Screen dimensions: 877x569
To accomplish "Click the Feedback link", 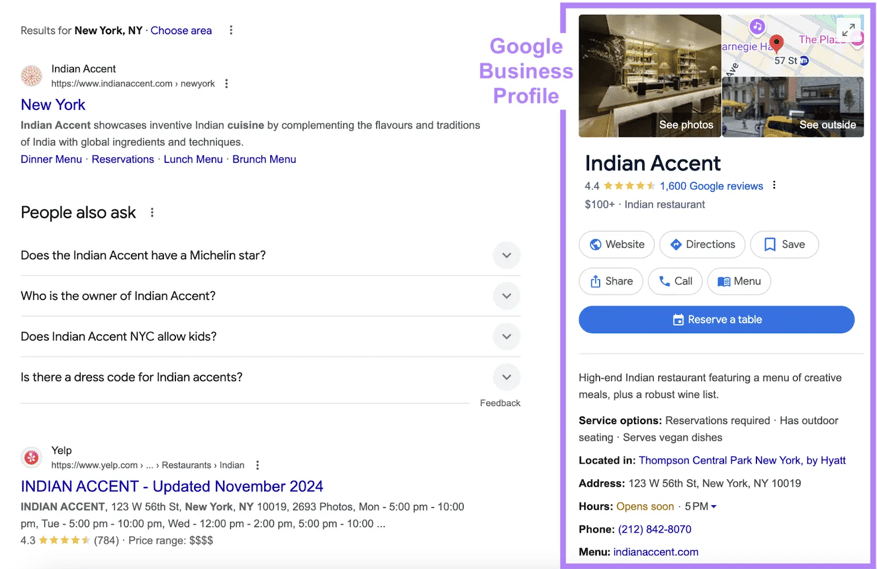I will [x=500, y=403].
